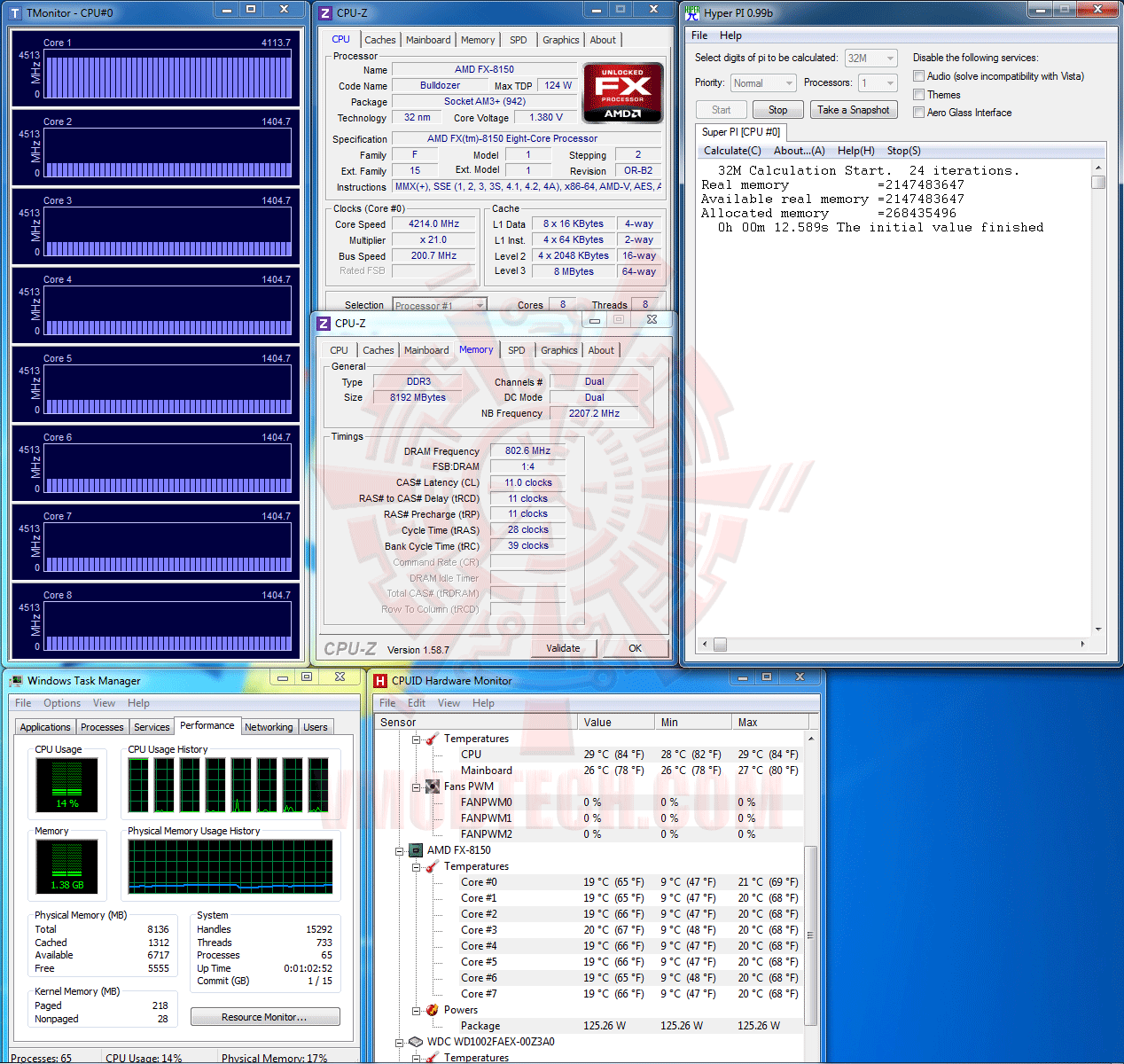
Task: Click the Take a Snapshot button
Action: click(x=853, y=110)
